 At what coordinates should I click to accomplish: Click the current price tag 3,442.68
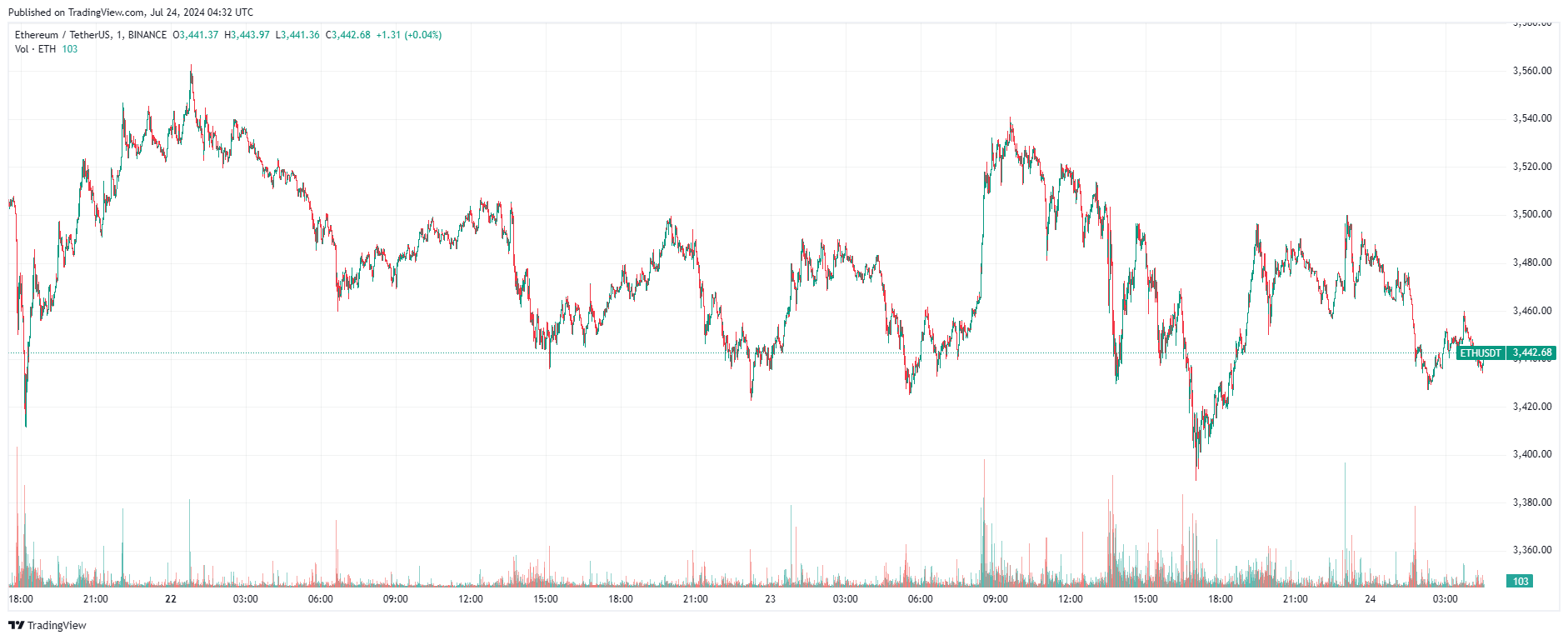(1531, 353)
